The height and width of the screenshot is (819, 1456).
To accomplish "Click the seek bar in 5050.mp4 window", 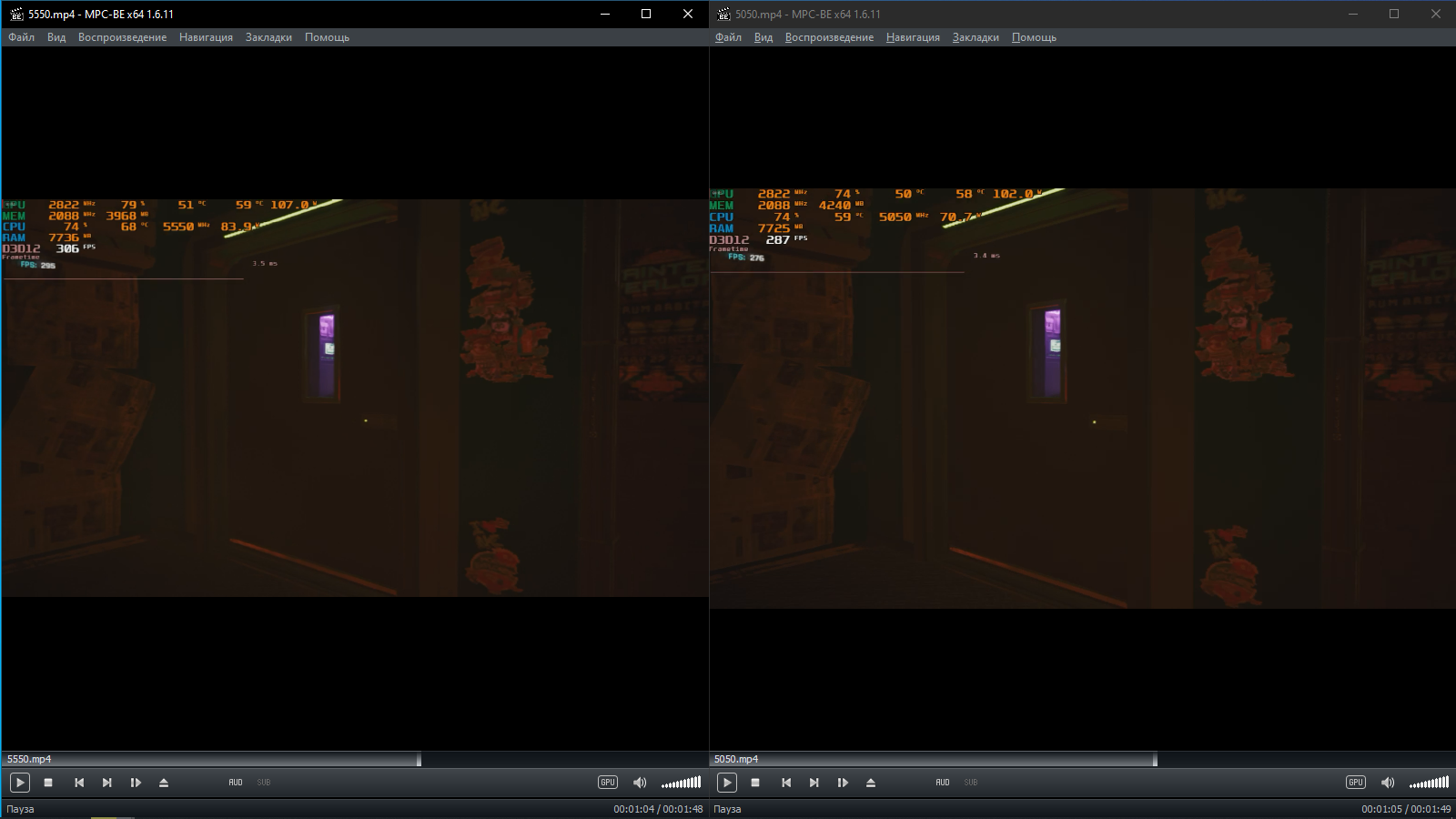I will [x=1083, y=759].
